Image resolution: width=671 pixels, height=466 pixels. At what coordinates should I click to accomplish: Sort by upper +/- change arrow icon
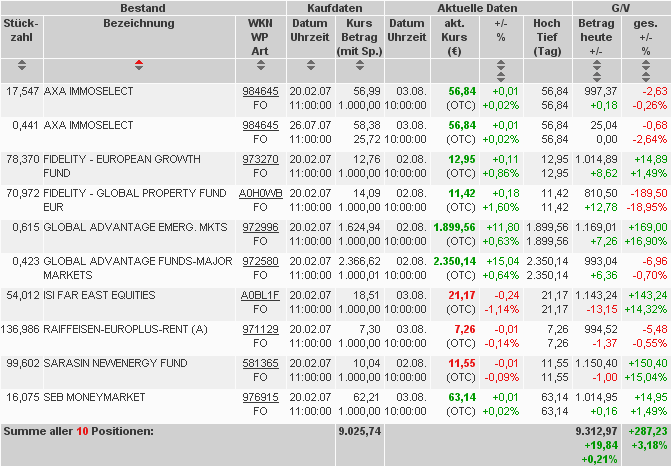pos(501,65)
